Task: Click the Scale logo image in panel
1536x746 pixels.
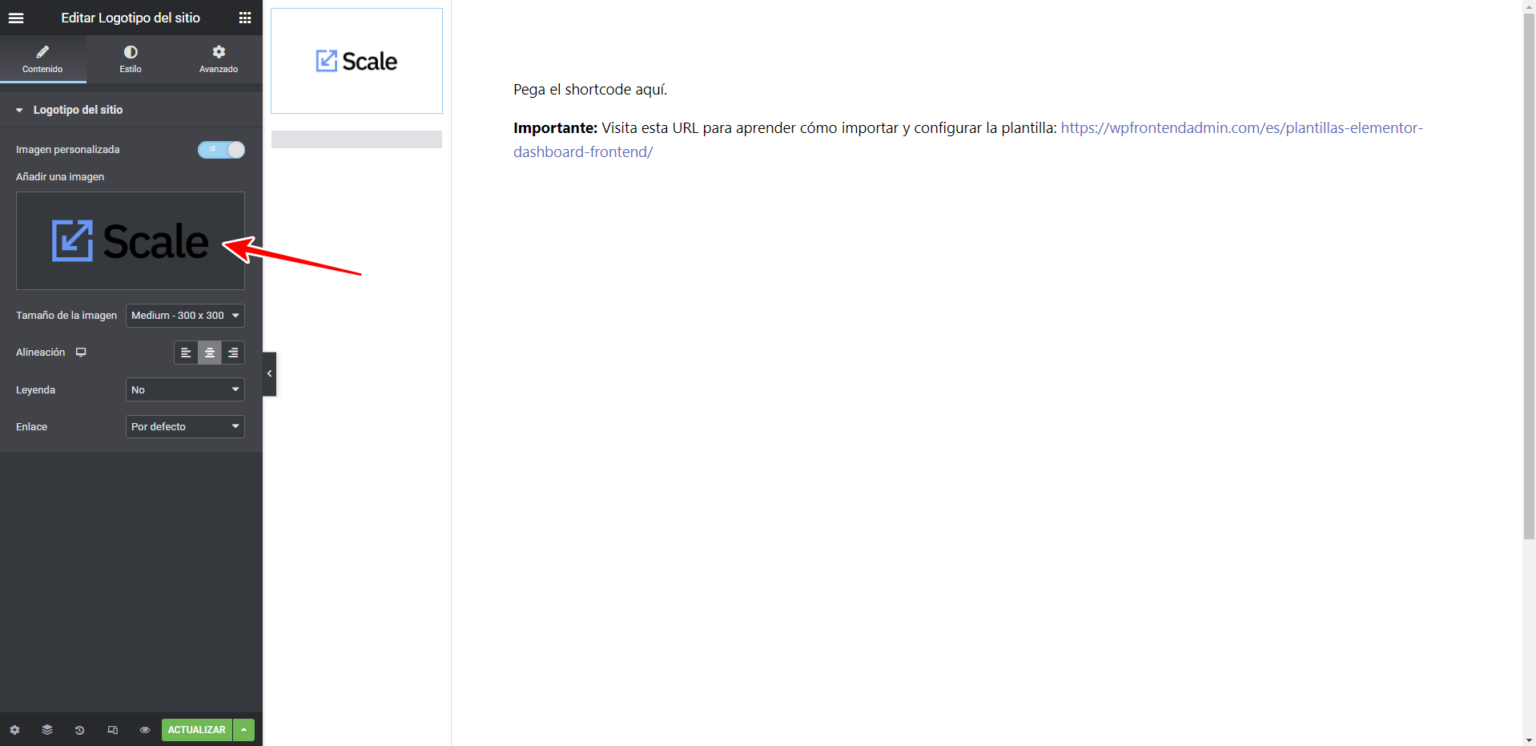Action: pos(130,241)
